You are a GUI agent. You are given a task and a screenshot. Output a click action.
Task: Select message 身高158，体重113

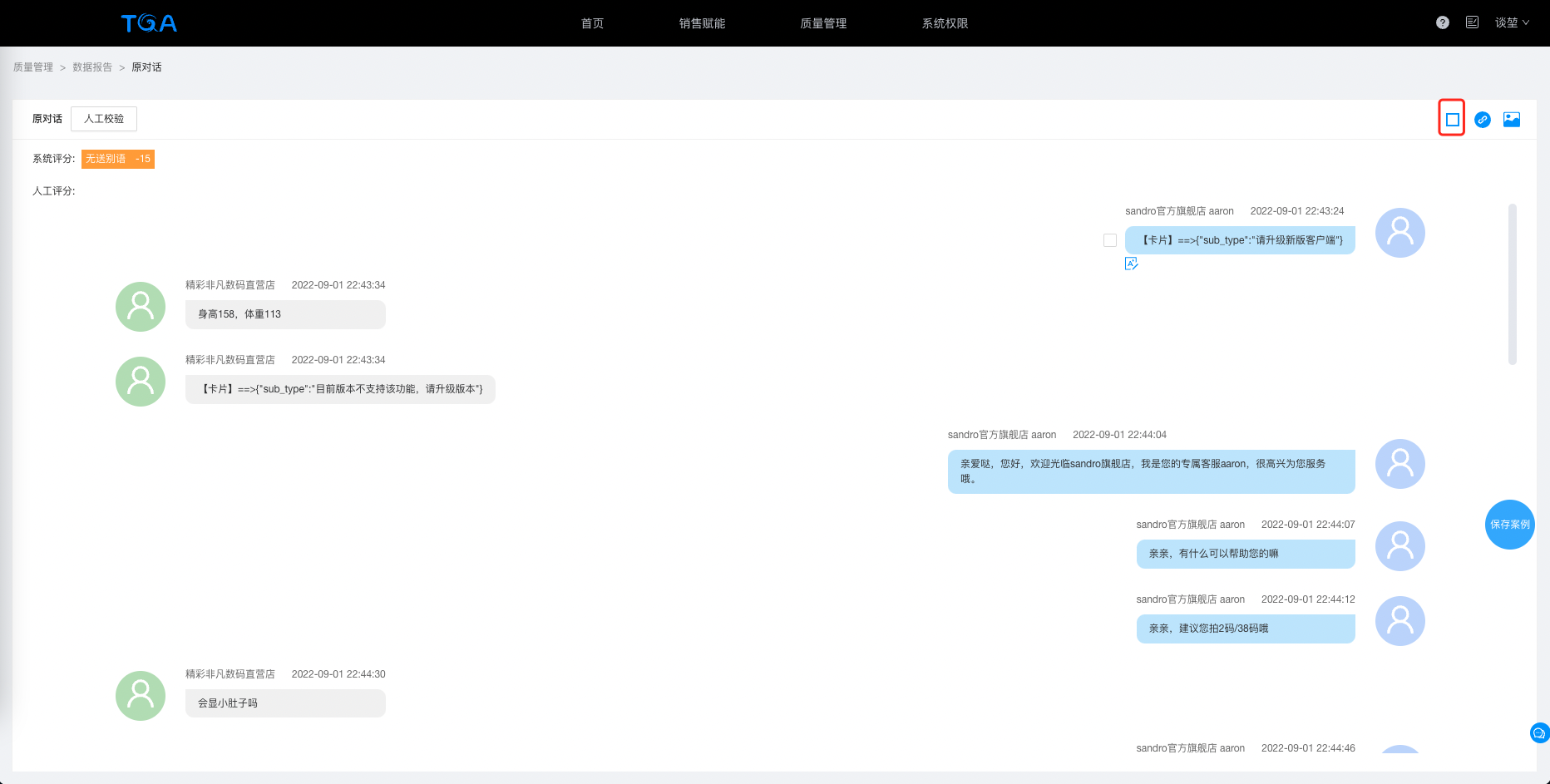pyautogui.click(x=285, y=314)
